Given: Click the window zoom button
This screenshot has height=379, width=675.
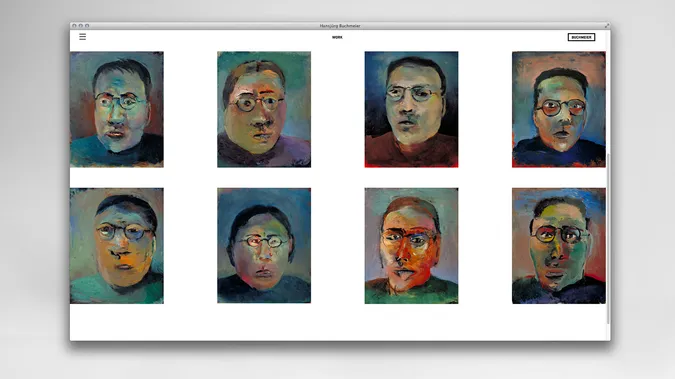Looking at the screenshot, I should (x=87, y=26).
